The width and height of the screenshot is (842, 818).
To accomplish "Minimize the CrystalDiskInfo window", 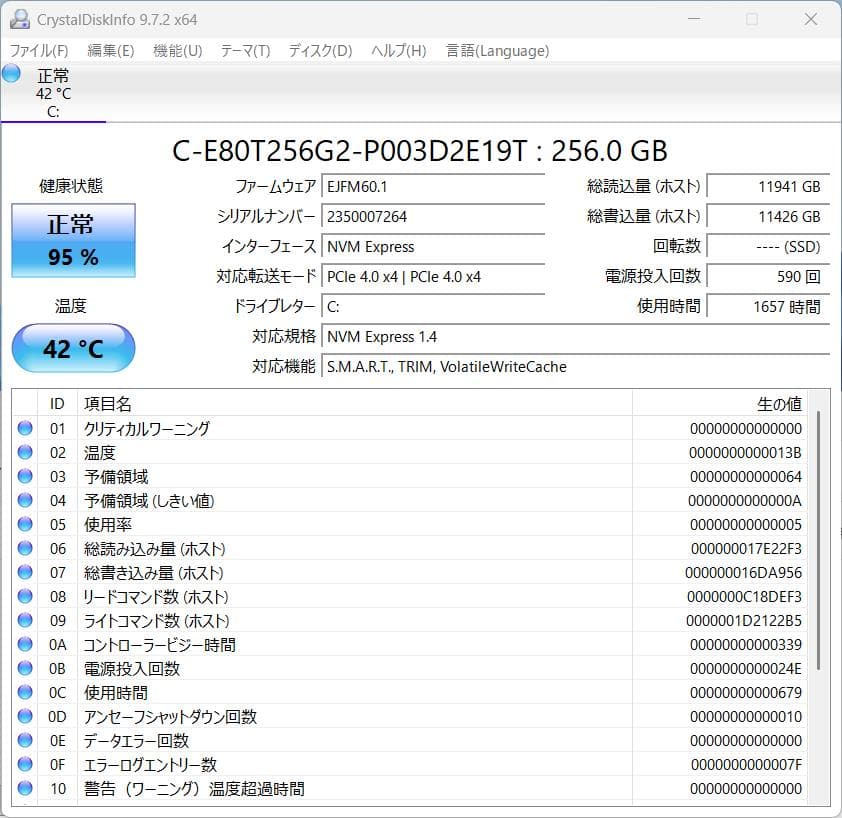I will click(694, 19).
